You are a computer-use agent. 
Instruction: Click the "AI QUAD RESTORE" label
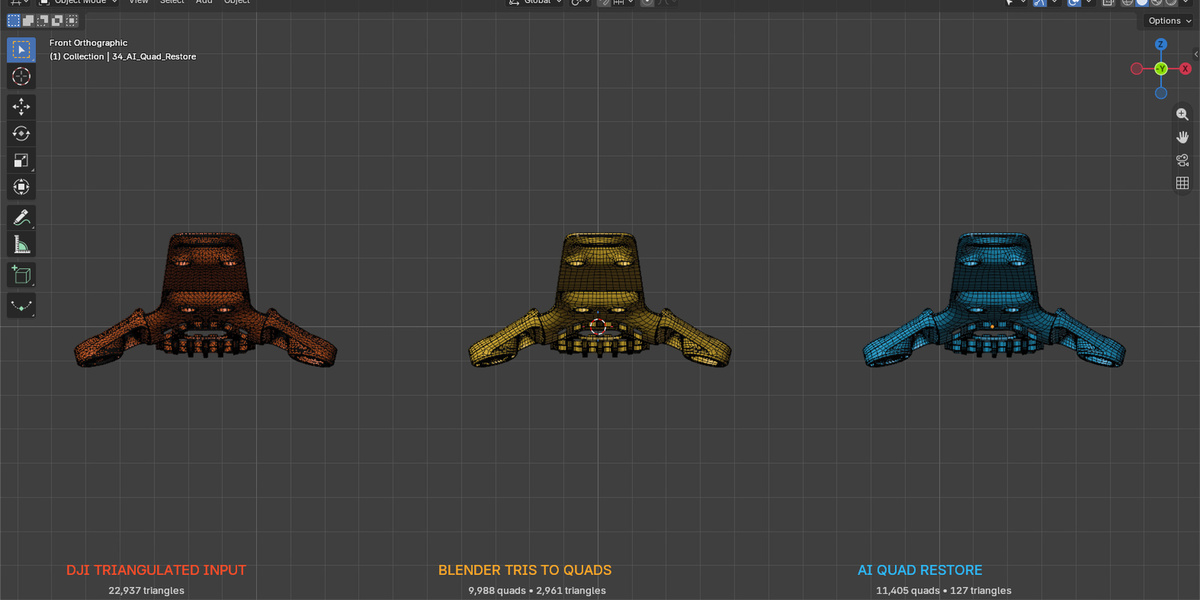[x=920, y=570]
